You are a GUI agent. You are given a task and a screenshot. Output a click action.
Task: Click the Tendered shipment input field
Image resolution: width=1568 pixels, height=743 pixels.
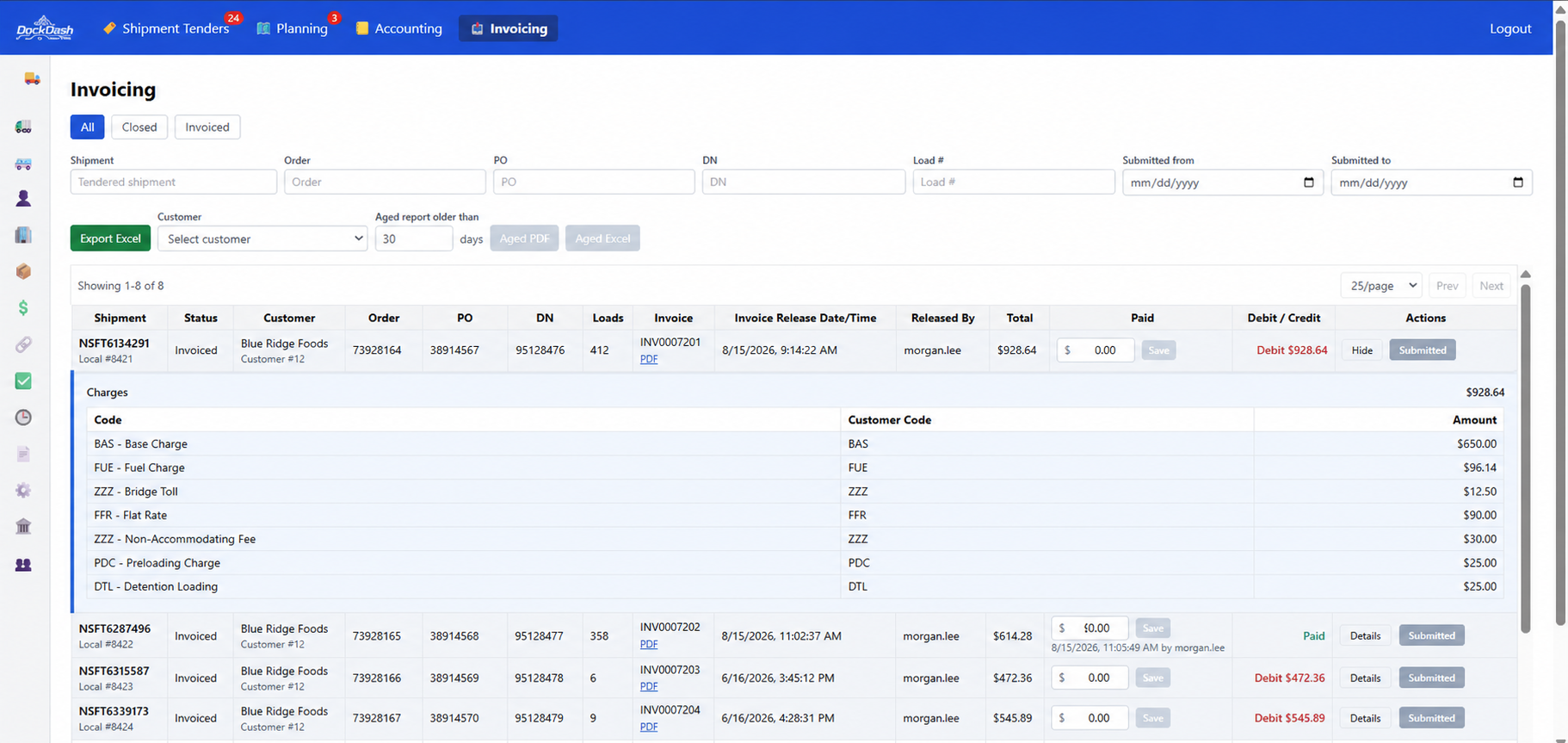(174, 182)
